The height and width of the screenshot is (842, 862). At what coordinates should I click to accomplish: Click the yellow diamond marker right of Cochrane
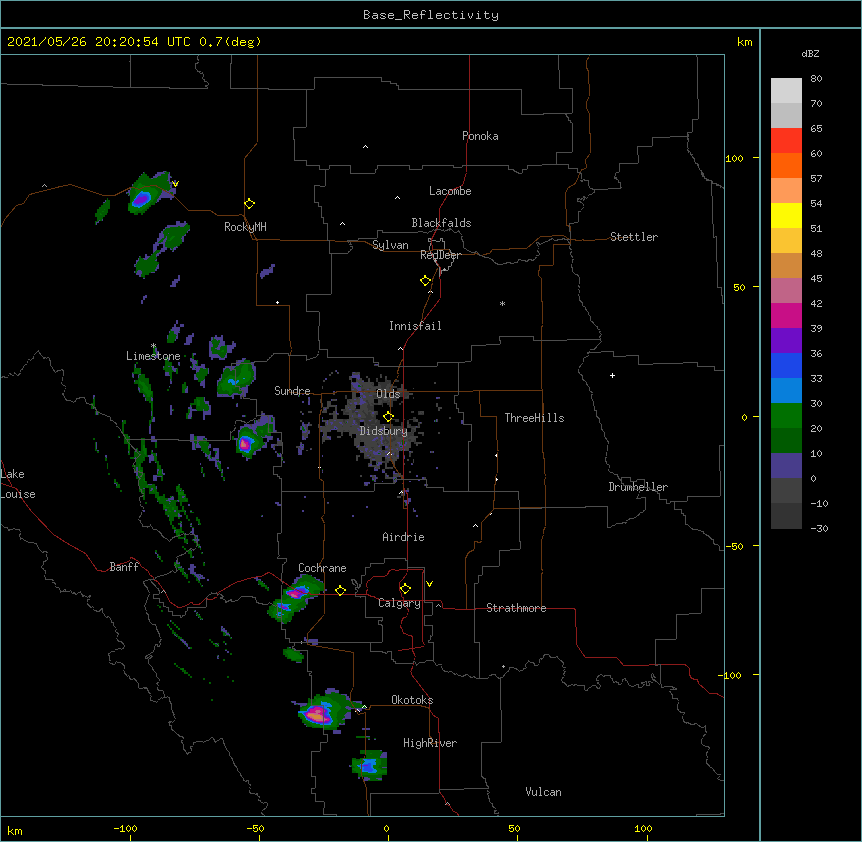coord(340,590)
